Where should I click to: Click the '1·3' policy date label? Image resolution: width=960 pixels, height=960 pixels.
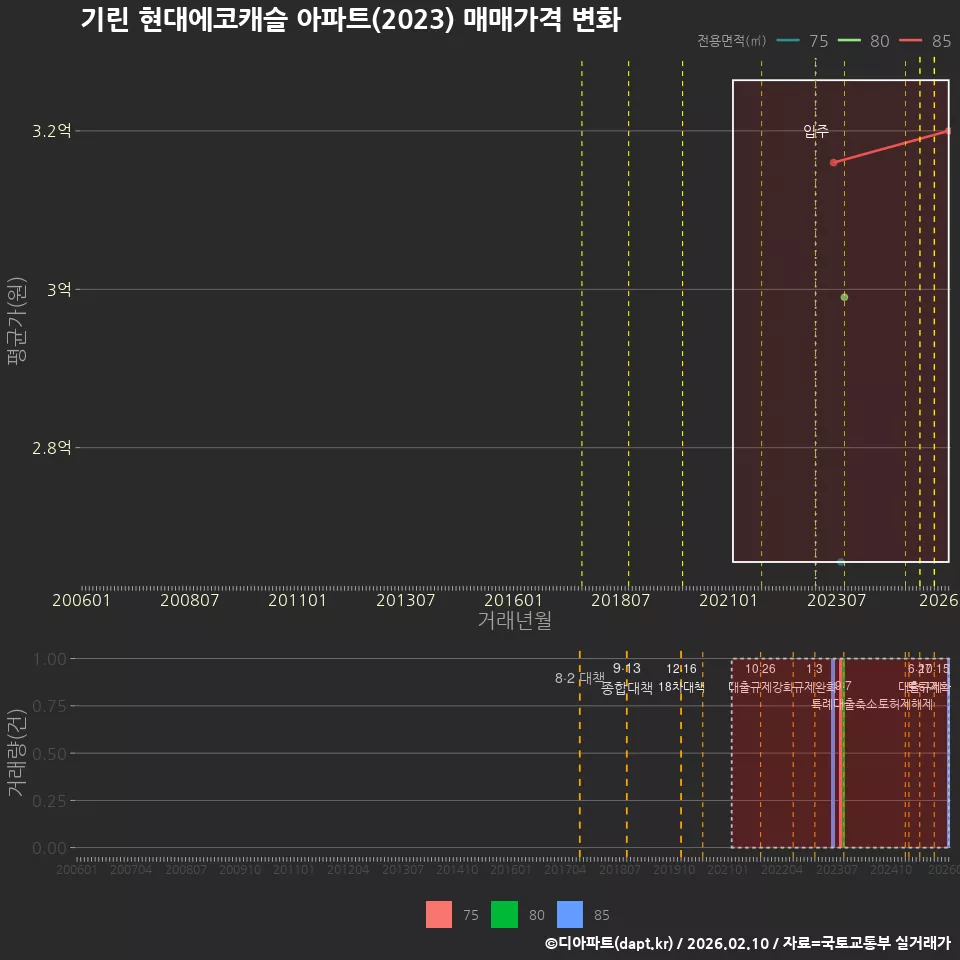[x=814, y=669]
